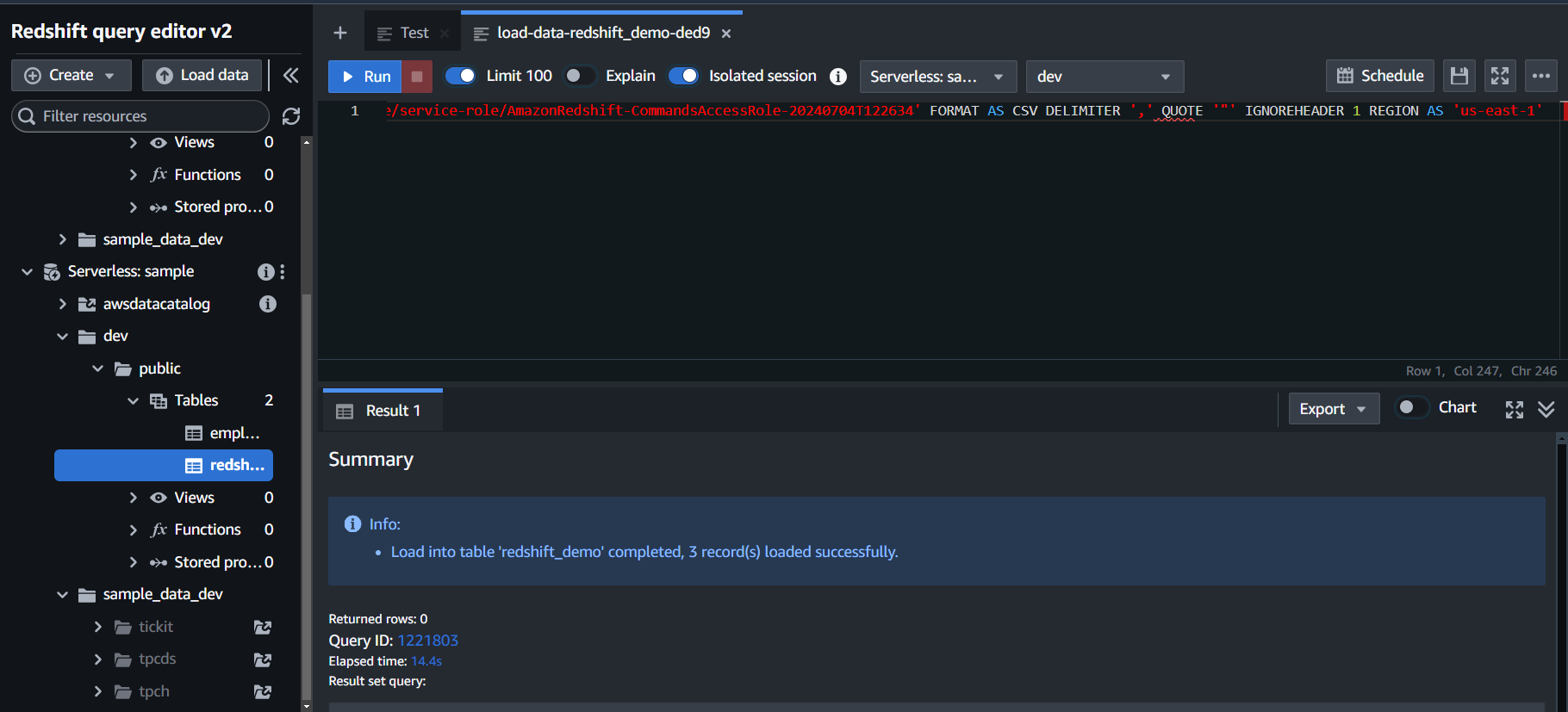Expand the upper sample_data_dev folder
Screen dimensions: 1568x712
tap(62, 239)
